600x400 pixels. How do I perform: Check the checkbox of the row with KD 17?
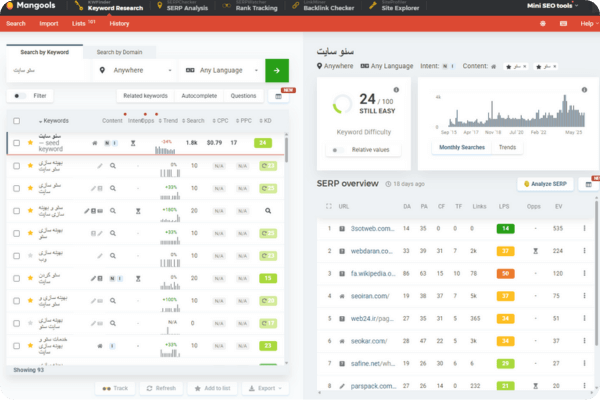coord(16,323)
